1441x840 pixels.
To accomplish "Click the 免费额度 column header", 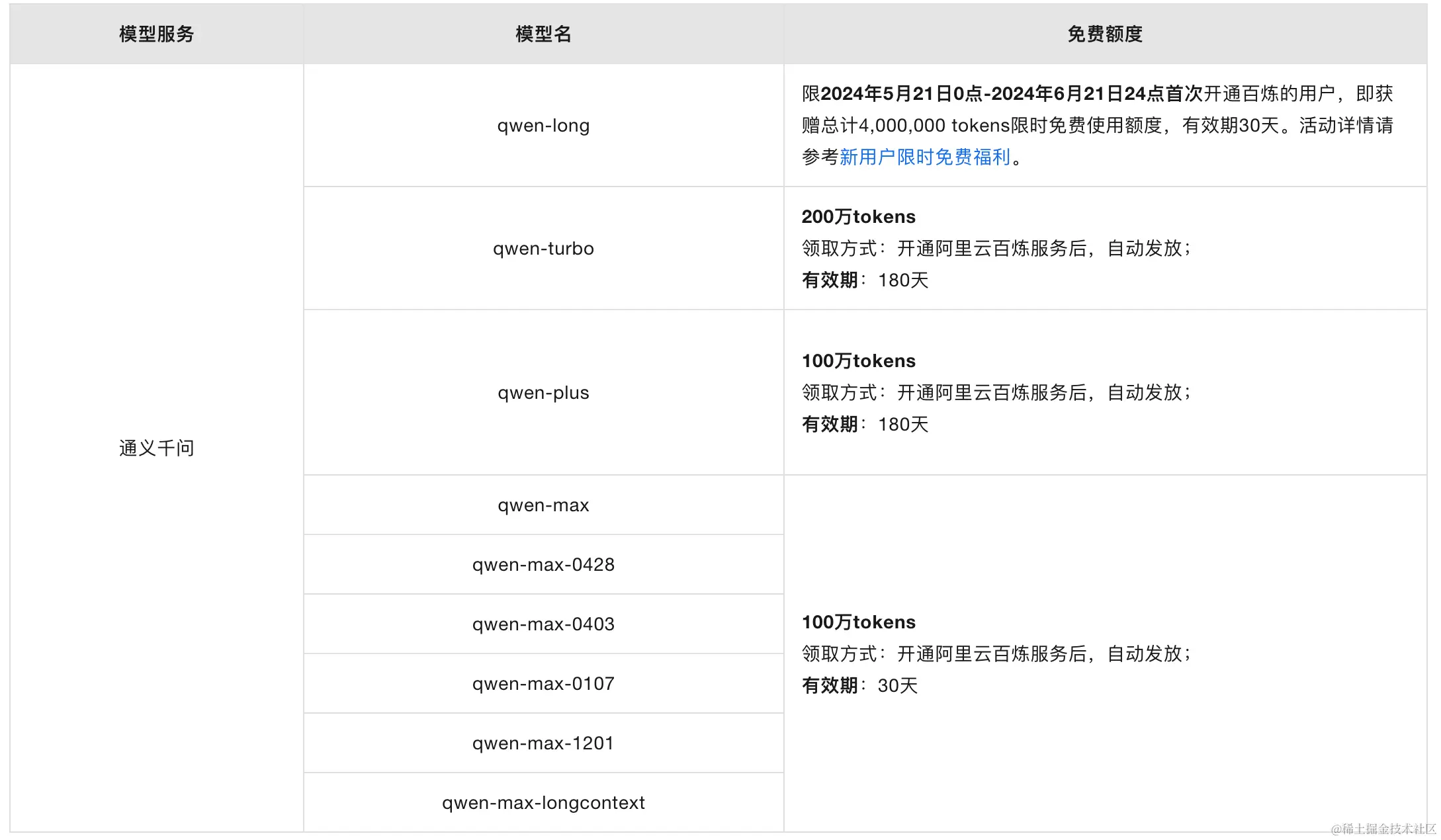I will 1105,34.
